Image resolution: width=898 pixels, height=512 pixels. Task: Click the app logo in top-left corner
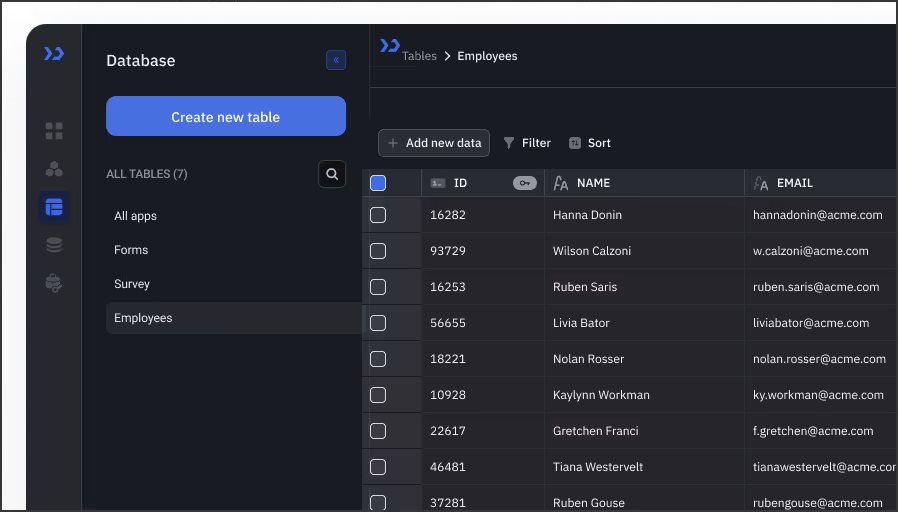click(54, 53)
